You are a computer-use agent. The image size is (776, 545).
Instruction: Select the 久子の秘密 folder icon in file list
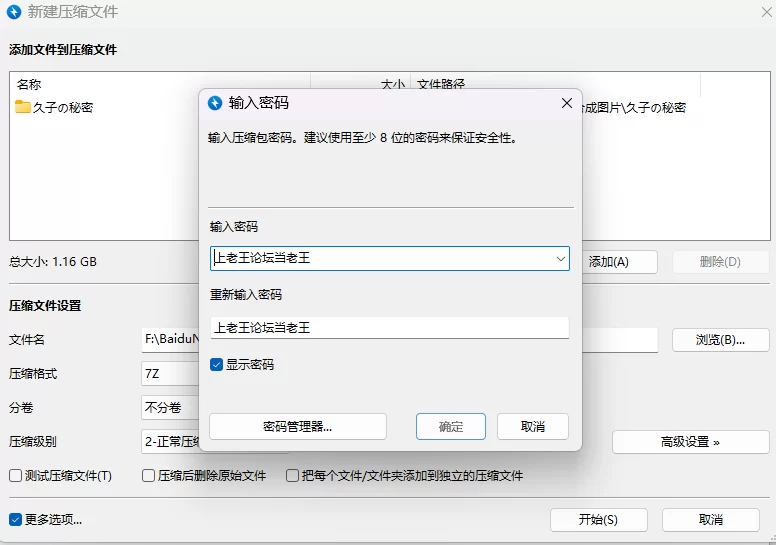click(x=22, y=107)
